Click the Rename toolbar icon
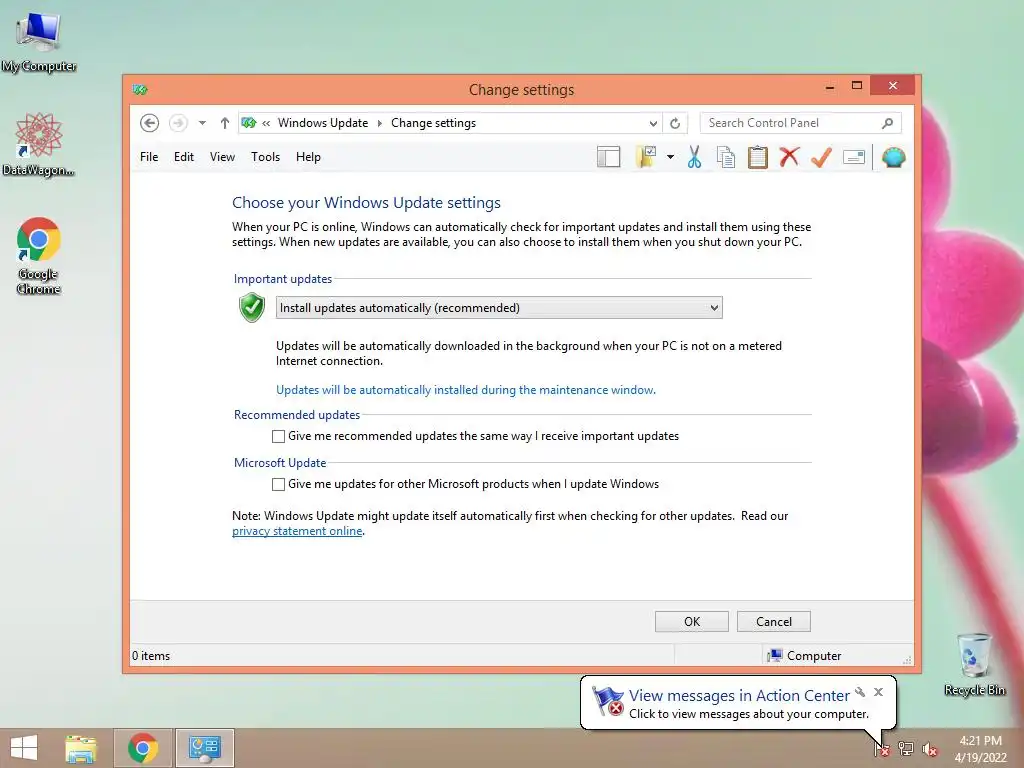 click(x=854, y=157)
